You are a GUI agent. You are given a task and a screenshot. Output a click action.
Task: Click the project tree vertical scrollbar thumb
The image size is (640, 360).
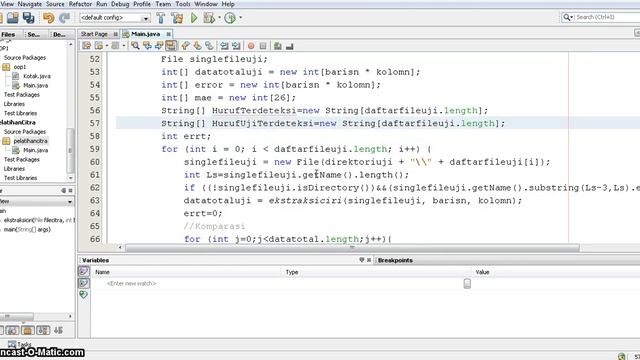click(x=70, y=150)
